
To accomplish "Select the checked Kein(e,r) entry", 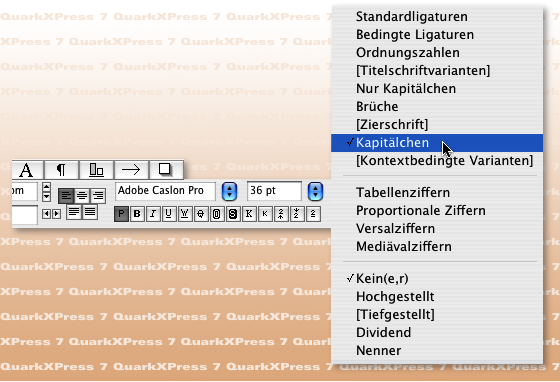I will (x=437, y=278).
